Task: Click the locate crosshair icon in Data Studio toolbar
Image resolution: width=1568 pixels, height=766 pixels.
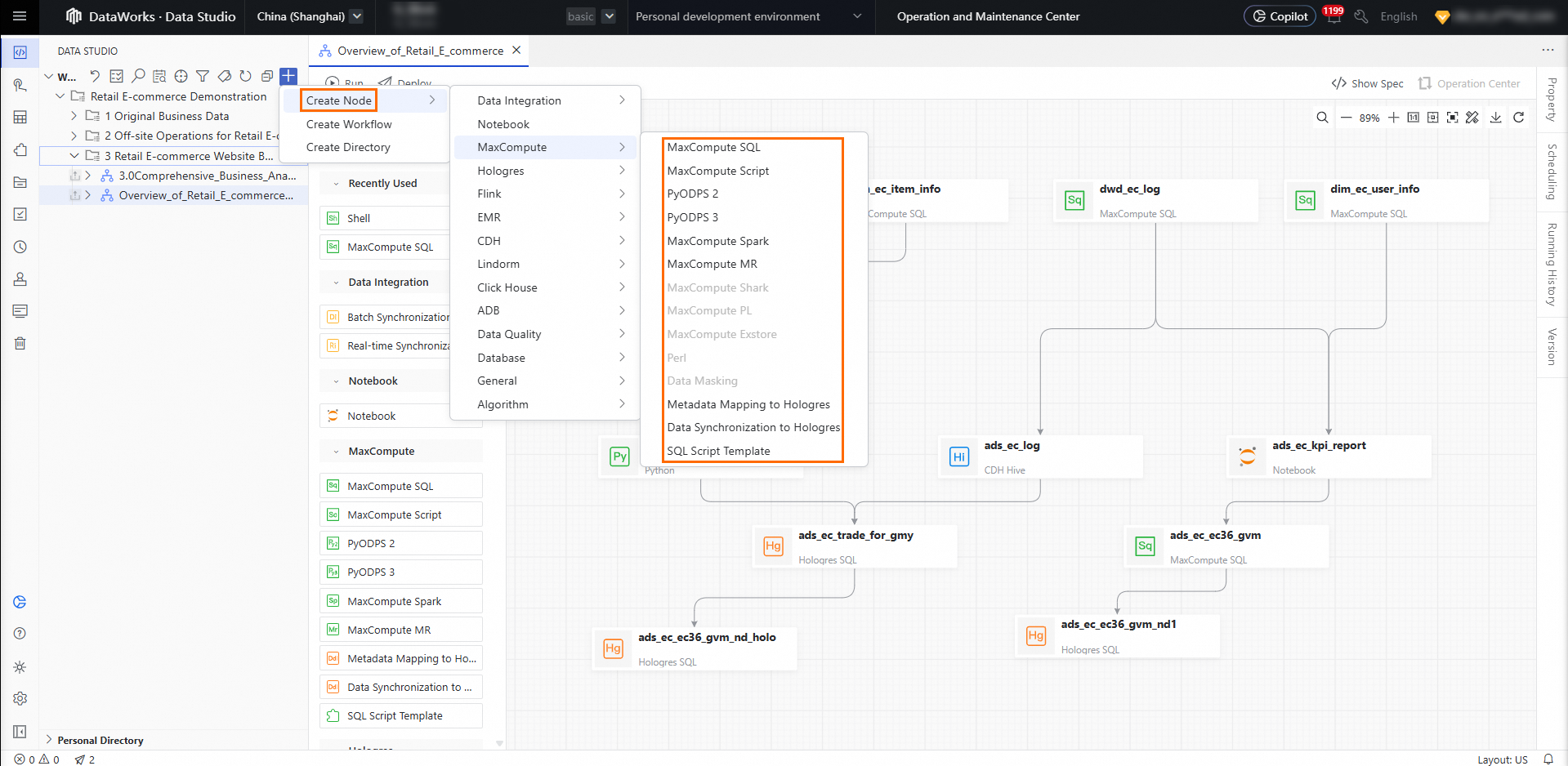Action: click(x=181, y=76)
